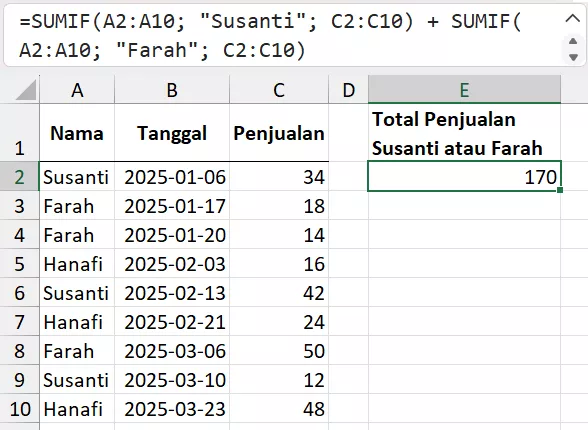
Task: Click date cell 2025-01-06
Action: coord(172,176)
